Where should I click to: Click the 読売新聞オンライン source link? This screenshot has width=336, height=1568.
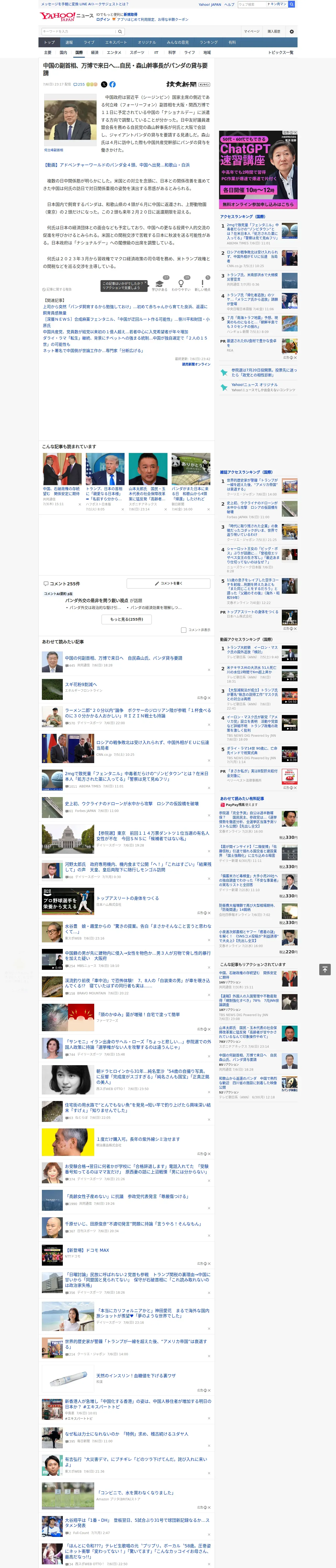196,365
